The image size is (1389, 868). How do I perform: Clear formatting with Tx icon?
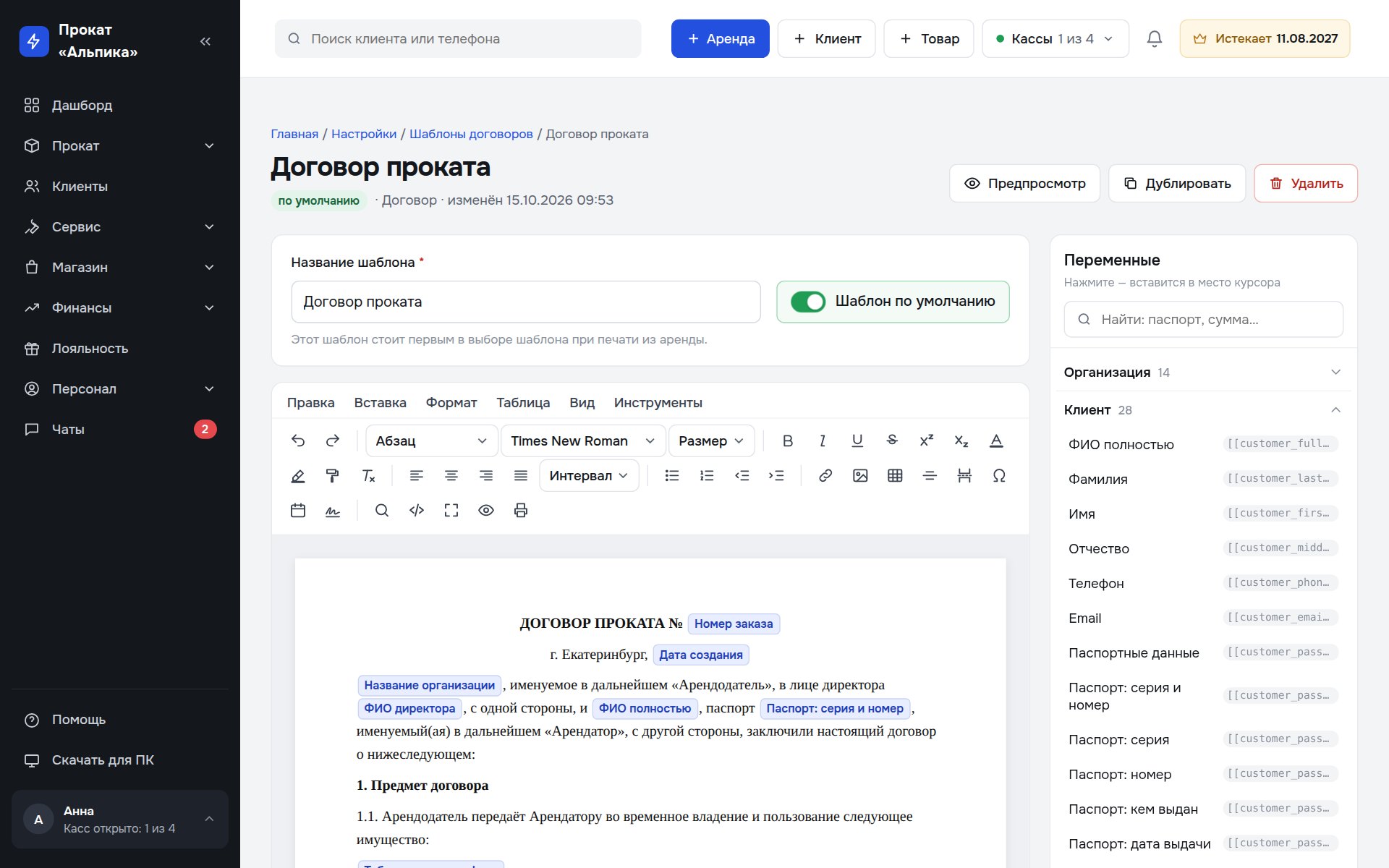pos(368,475)
